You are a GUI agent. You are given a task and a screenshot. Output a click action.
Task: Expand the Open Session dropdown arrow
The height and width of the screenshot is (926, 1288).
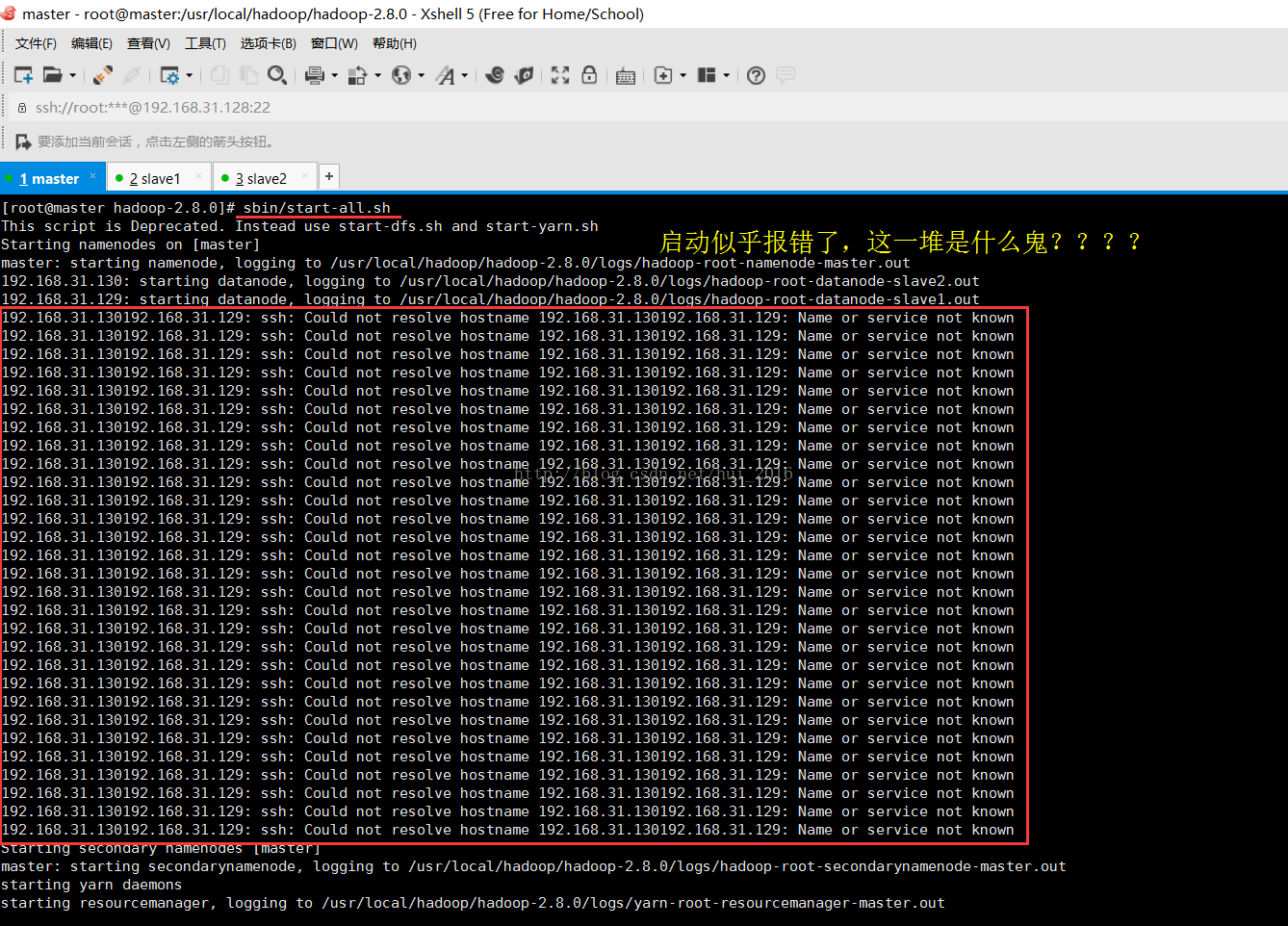[x=72, y=75]
